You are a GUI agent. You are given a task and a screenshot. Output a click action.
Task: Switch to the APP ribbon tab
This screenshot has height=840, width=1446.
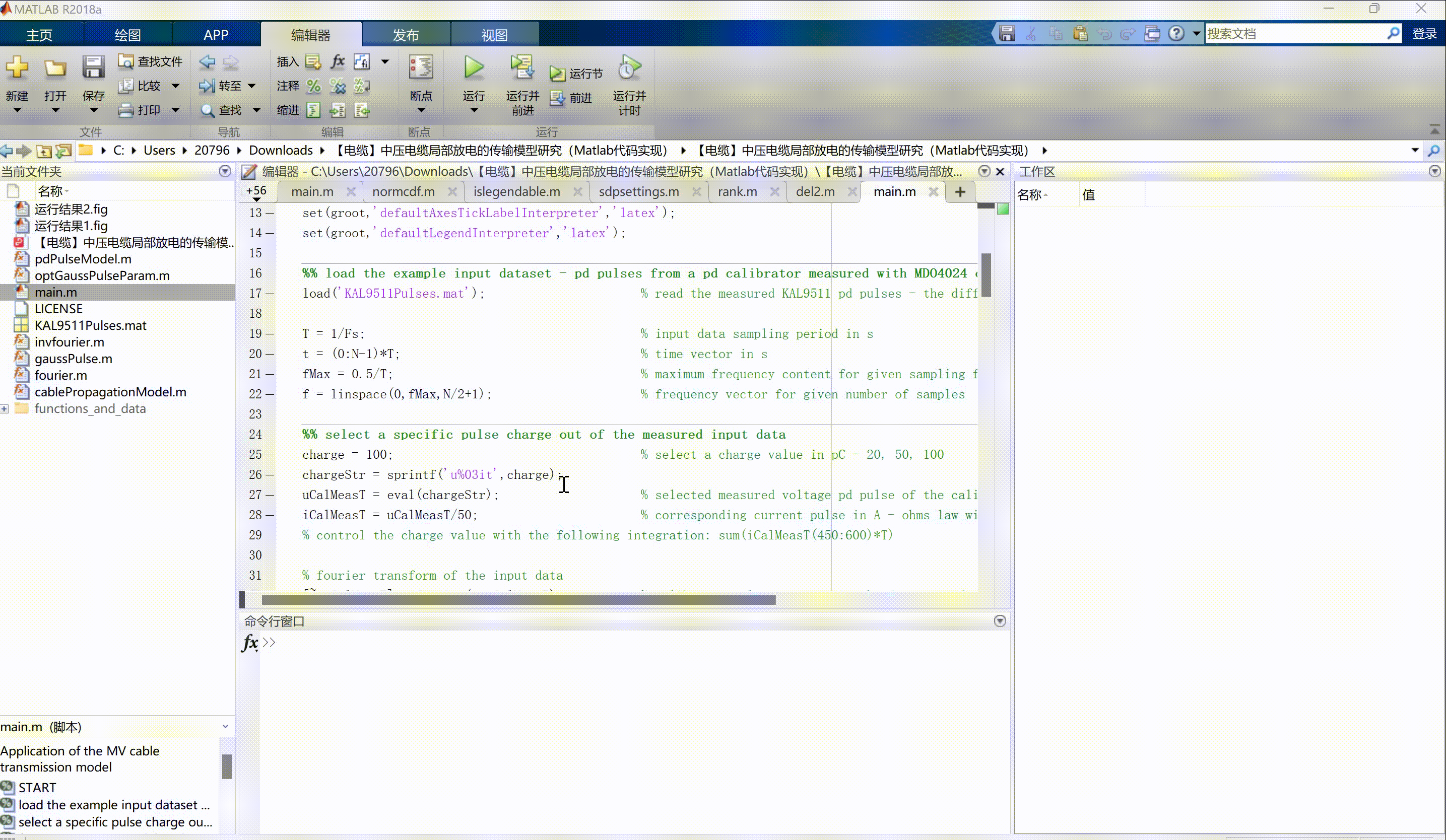coord(216,35)
